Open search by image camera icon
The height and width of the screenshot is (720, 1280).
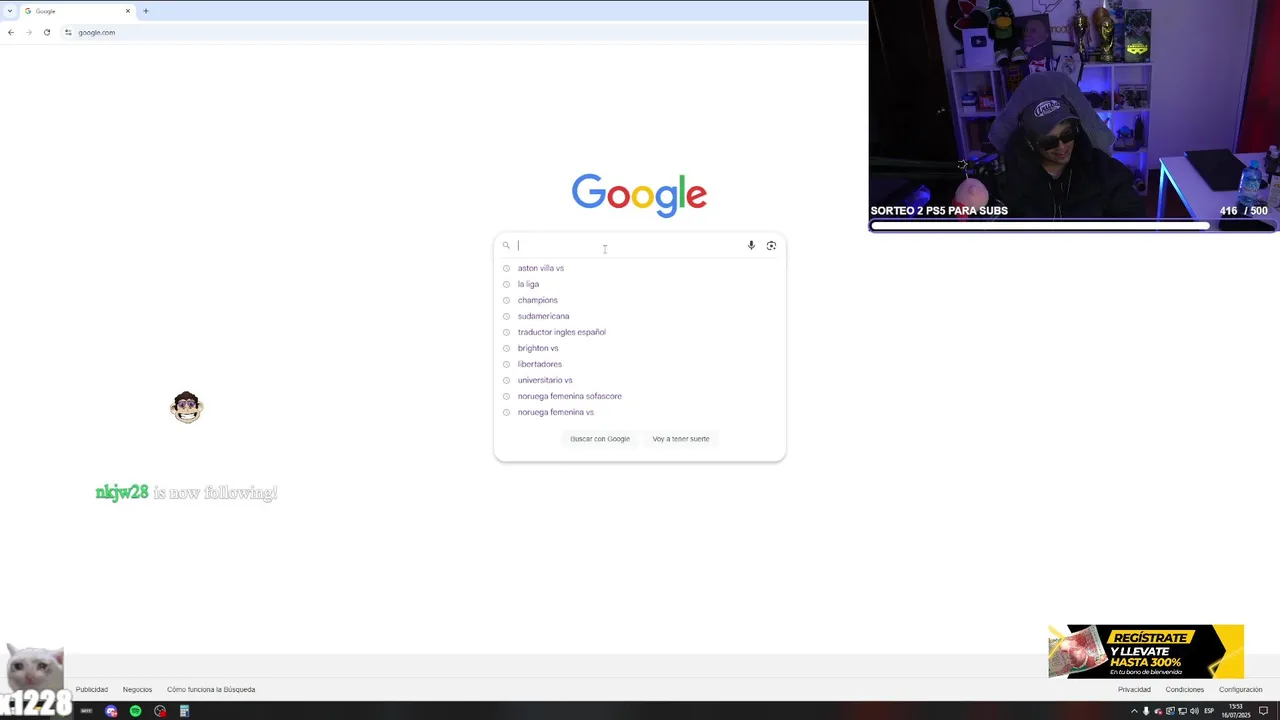coord(771,245)
